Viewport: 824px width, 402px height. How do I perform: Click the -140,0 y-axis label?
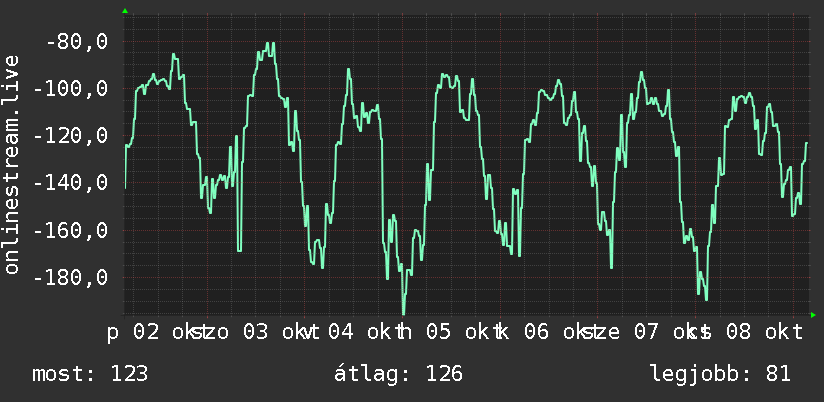coord(70,183)
